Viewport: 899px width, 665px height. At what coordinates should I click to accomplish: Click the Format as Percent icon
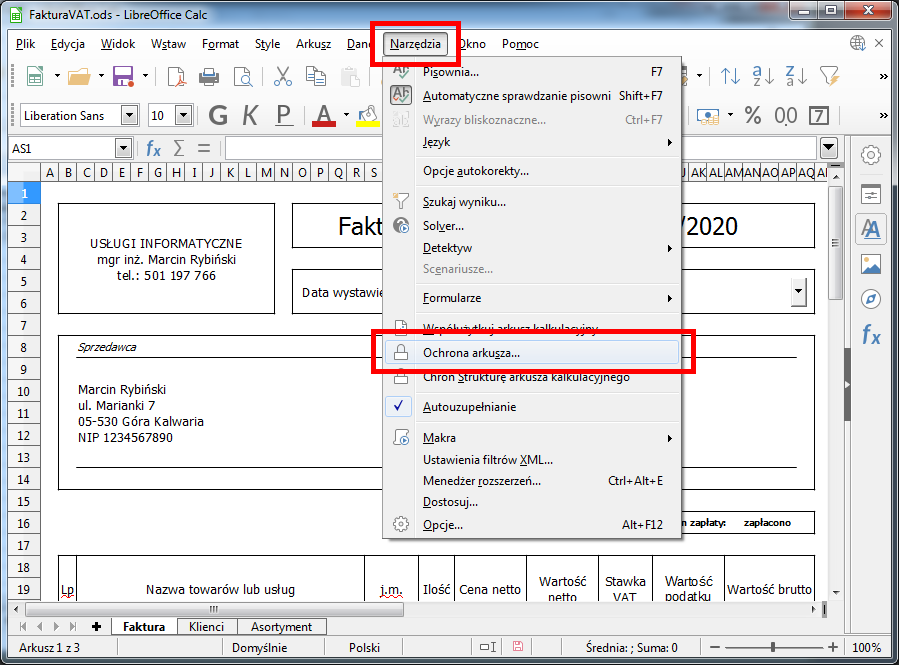pos(752,115)
